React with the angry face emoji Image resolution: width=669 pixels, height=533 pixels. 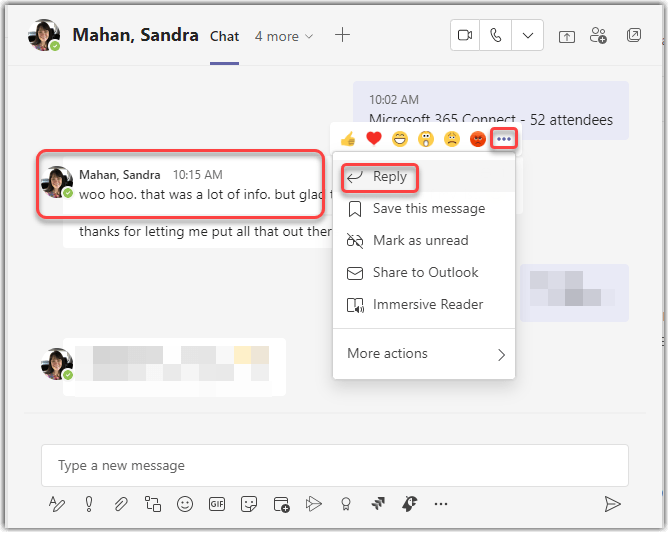pyautogui.click(x=478, y=139)
